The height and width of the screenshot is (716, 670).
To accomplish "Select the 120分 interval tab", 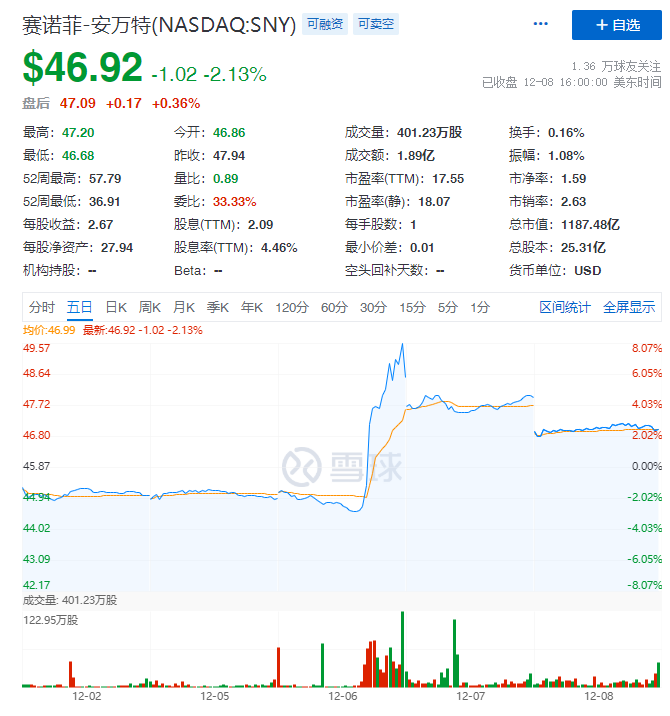I will tap(292, 307).
